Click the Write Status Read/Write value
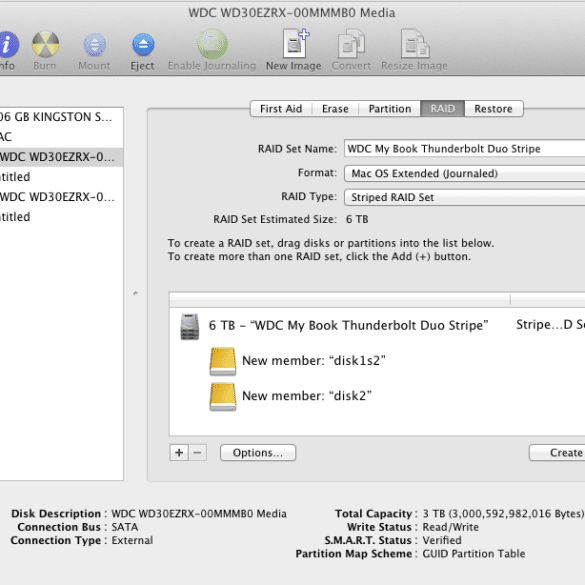 click(x=450, y=527)
